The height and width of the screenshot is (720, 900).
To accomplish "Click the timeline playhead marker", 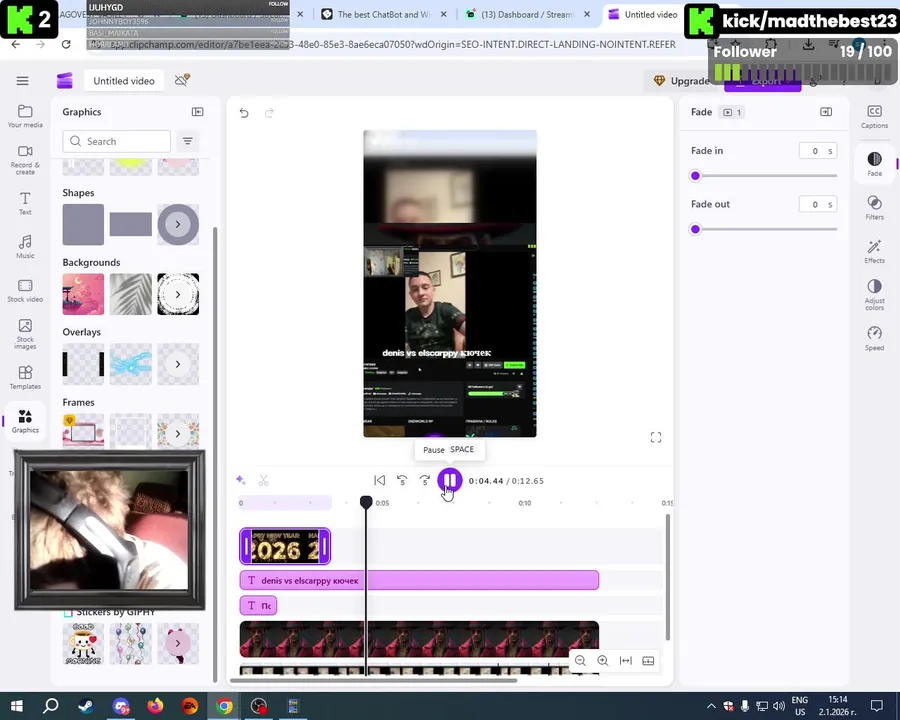I will click(x=366, y=502).
